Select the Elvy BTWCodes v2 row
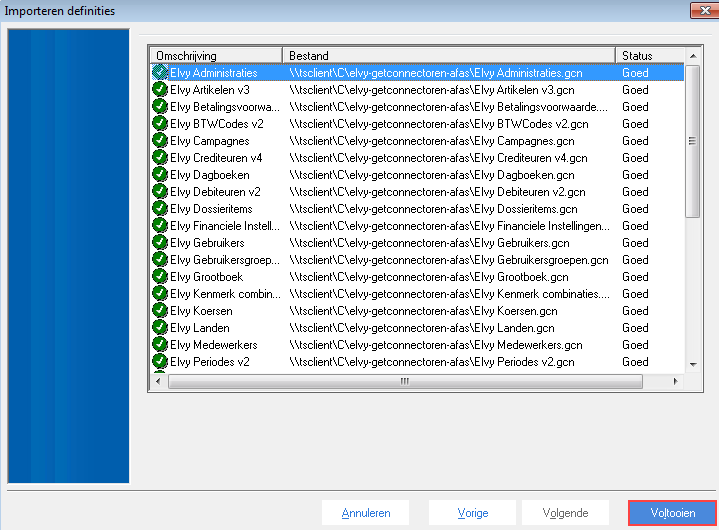The height and width of the screenshot is (530, 719). pos(417,123)
